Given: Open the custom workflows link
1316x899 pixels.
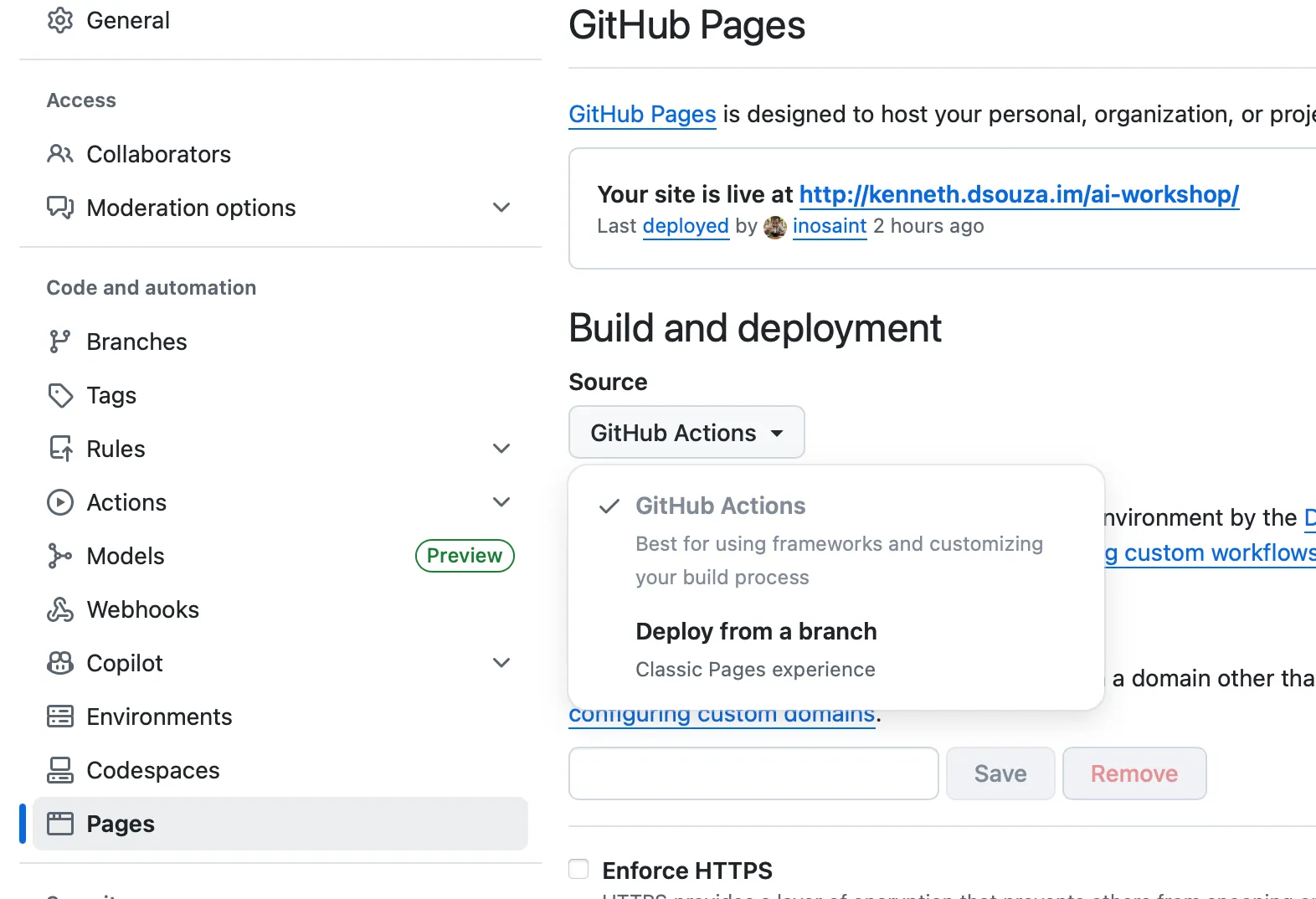Looking at the screenshot, I should (x=1211, y=552).
